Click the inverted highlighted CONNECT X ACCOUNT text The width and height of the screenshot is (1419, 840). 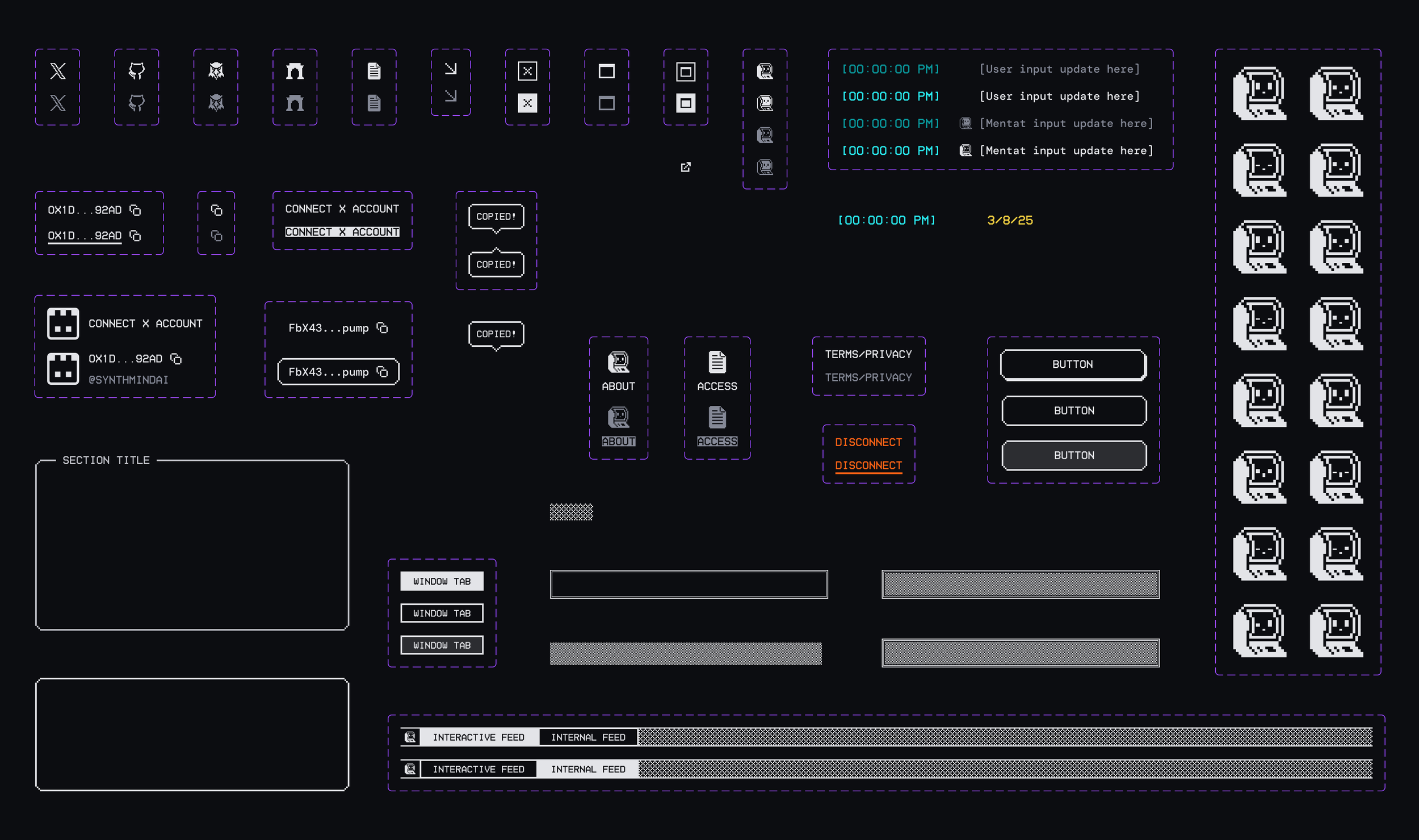tap(342, 232)
